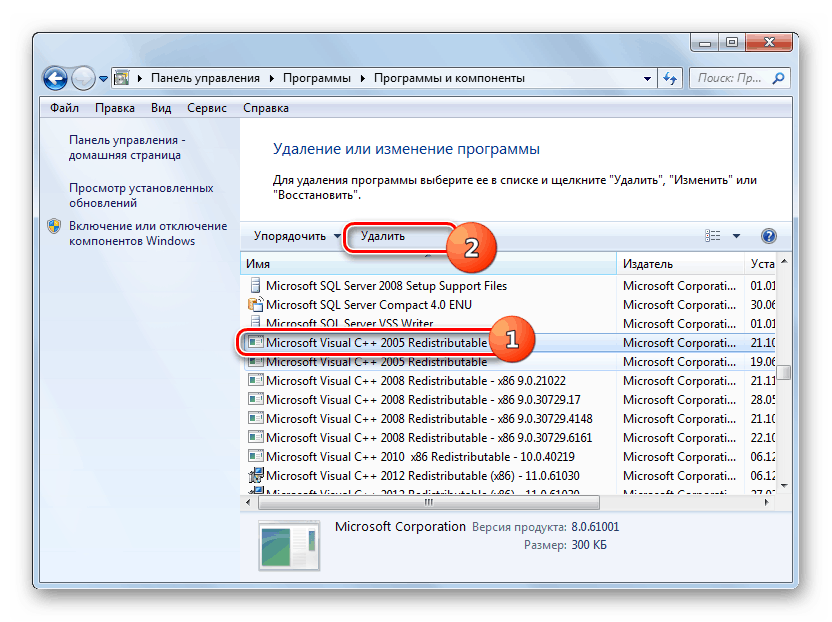This screenshot has width=832, height=622.
Task: Sort by the Установлено column header
Action: (761, 264)
